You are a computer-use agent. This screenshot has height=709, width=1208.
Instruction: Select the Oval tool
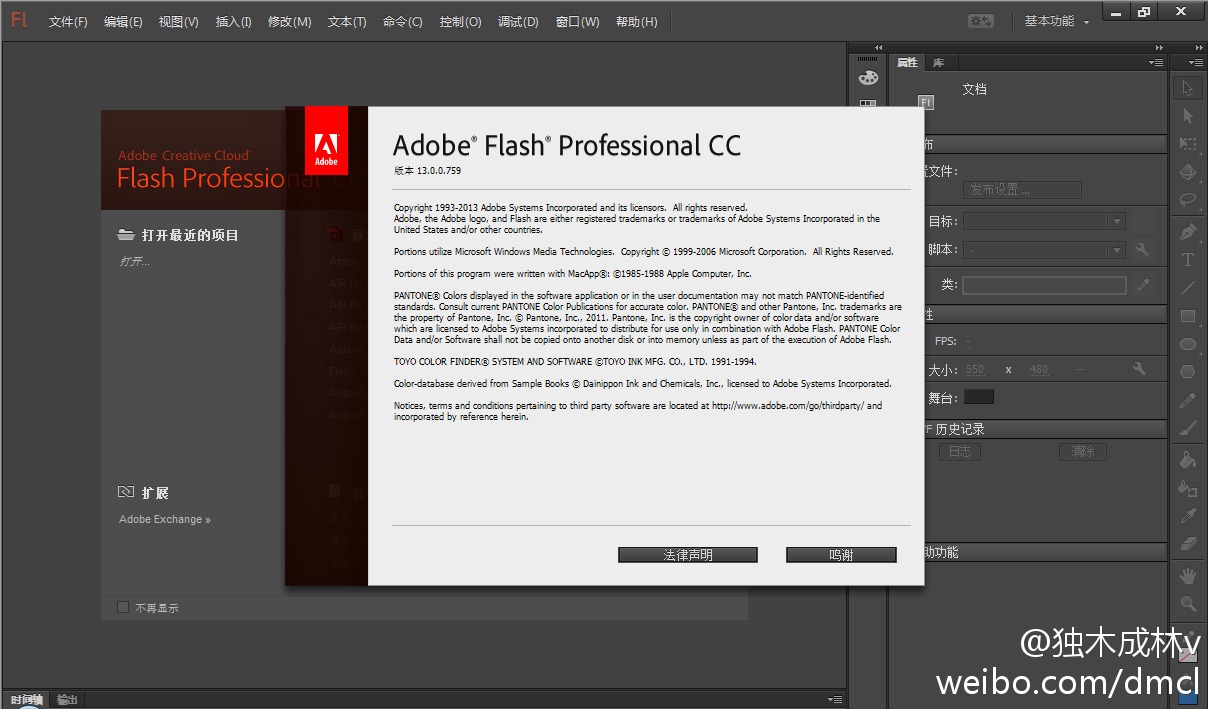(x=1188, y=344)
